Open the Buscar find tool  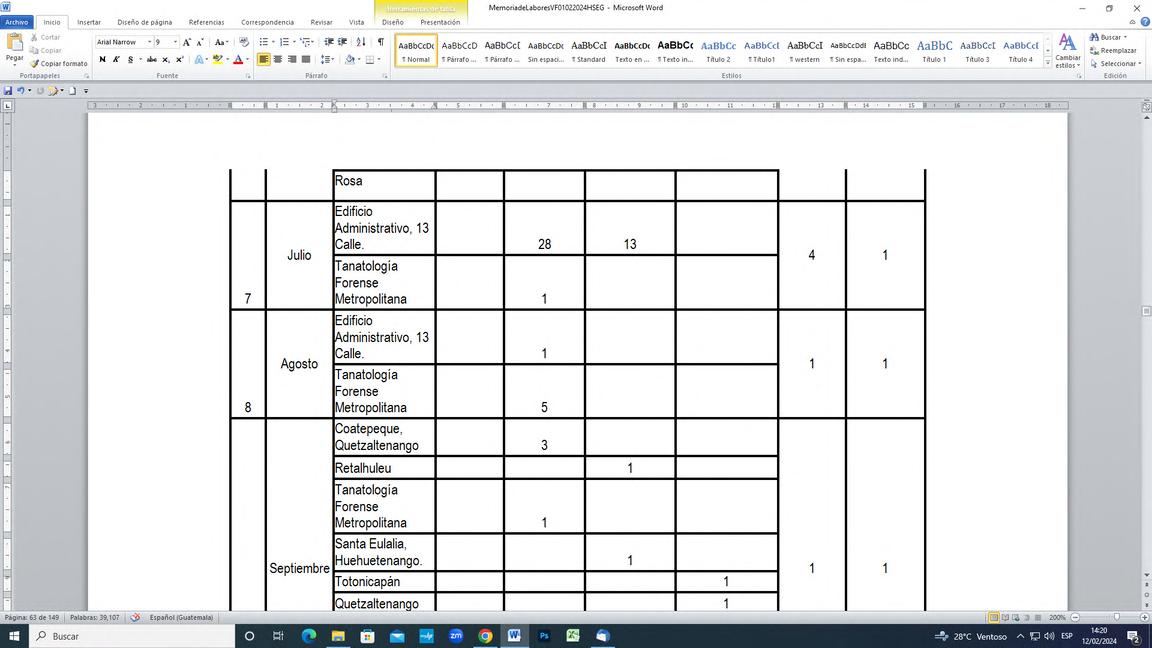pyautogui.click(x=1106, y=37)
